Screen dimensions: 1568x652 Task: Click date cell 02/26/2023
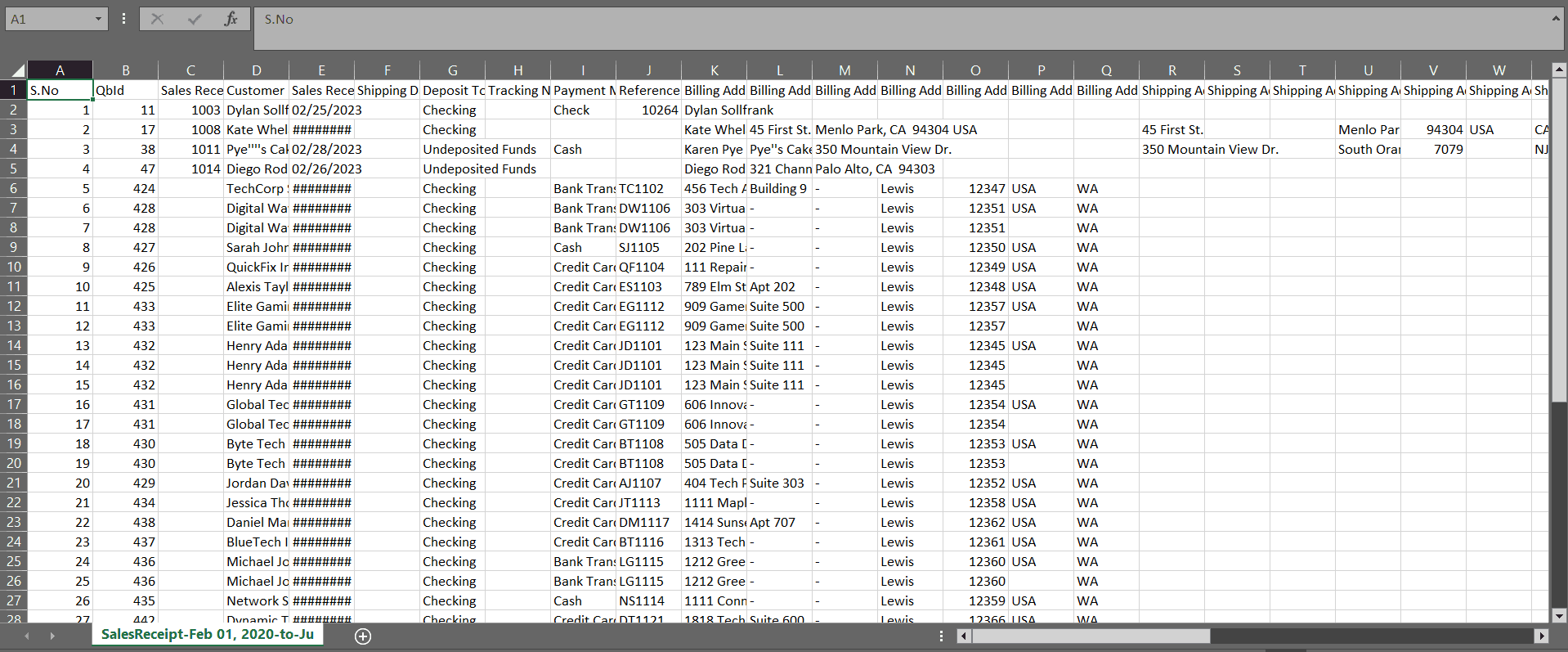(321, 169)
